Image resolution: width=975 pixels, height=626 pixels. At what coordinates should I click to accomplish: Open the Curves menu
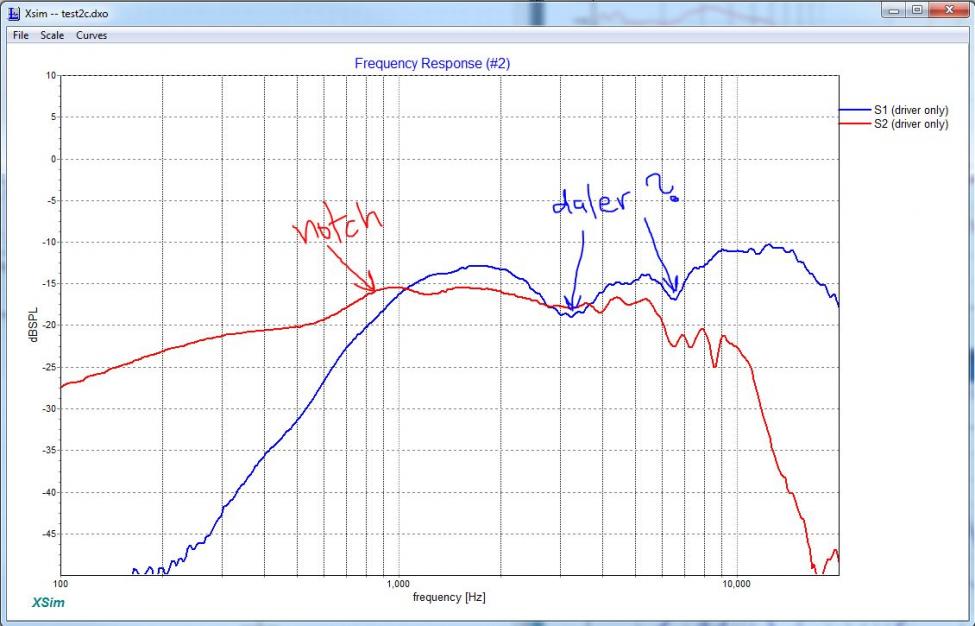point(91,35)
